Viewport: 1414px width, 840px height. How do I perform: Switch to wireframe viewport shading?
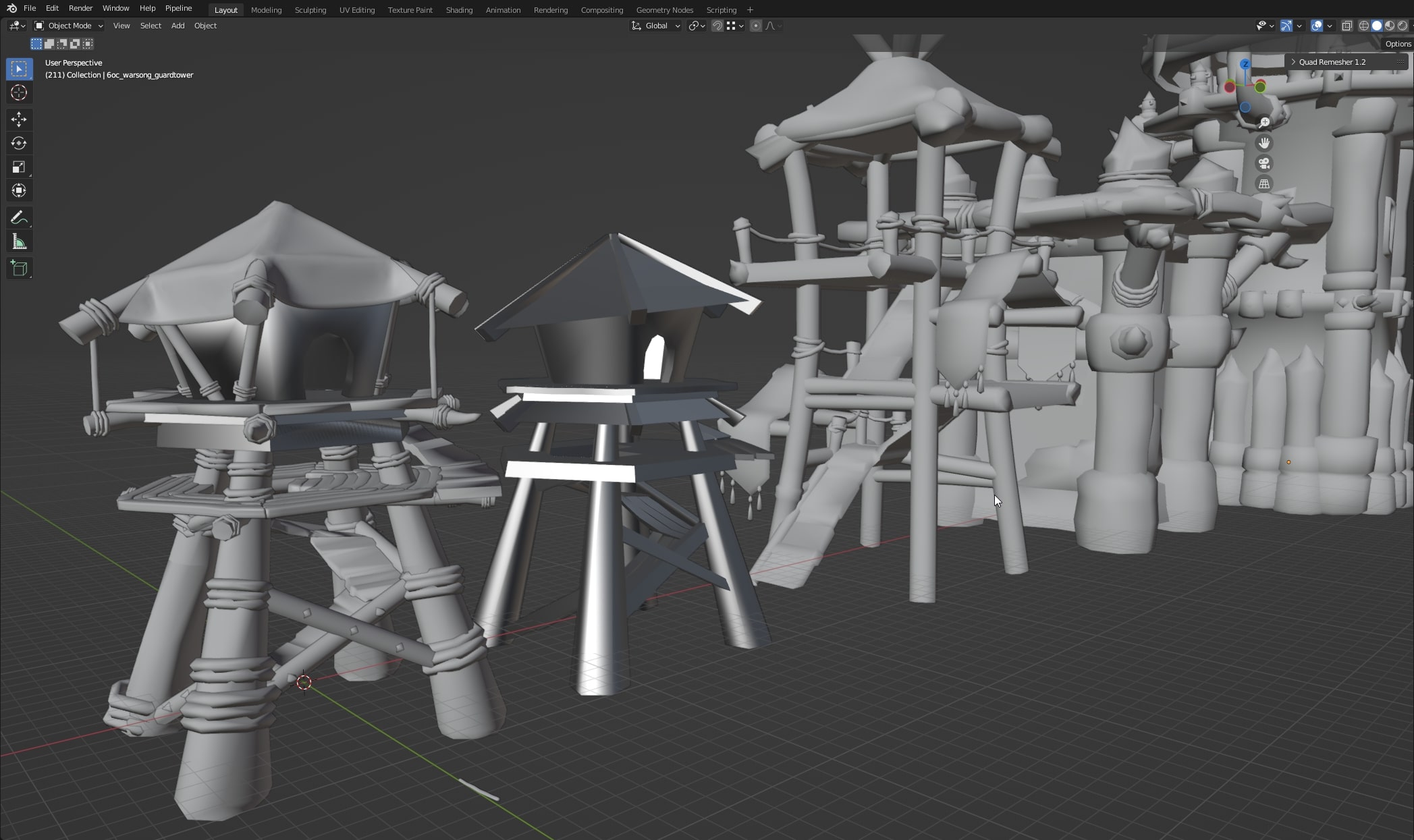pyautogui.click(x=1363, y=26)
